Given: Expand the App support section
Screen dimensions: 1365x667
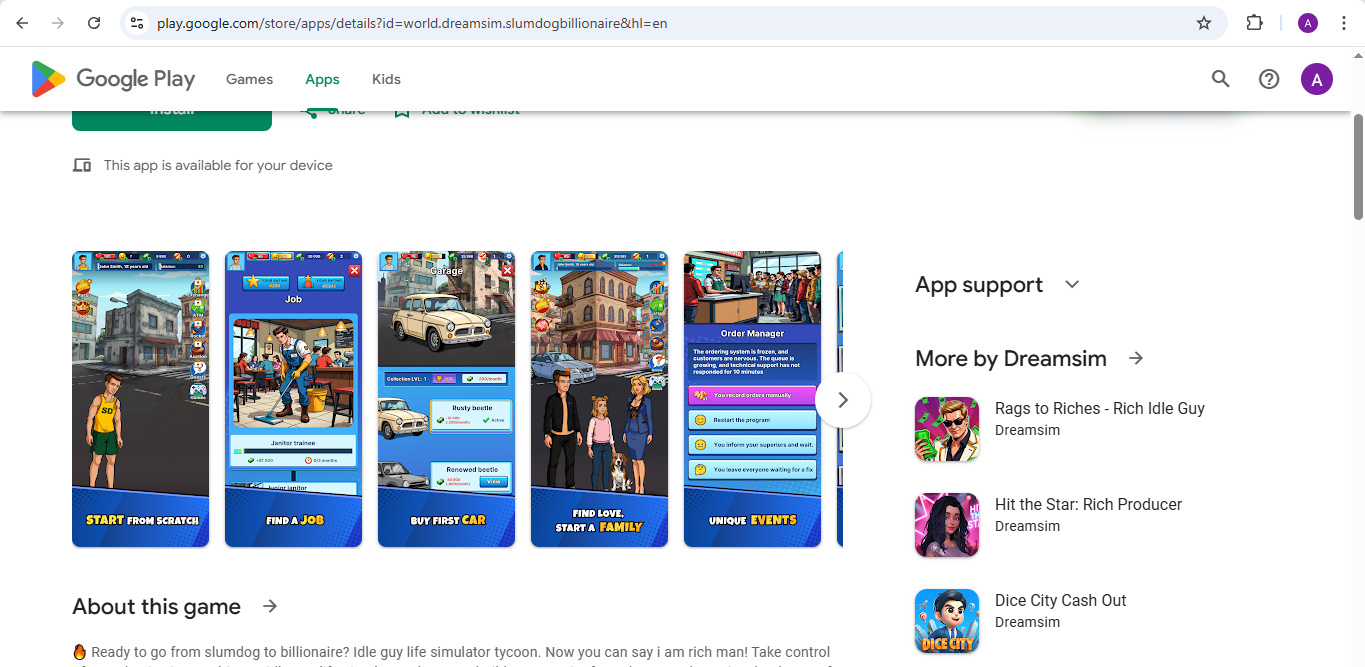Looking at the screenshot, I should coord(1072,285).
